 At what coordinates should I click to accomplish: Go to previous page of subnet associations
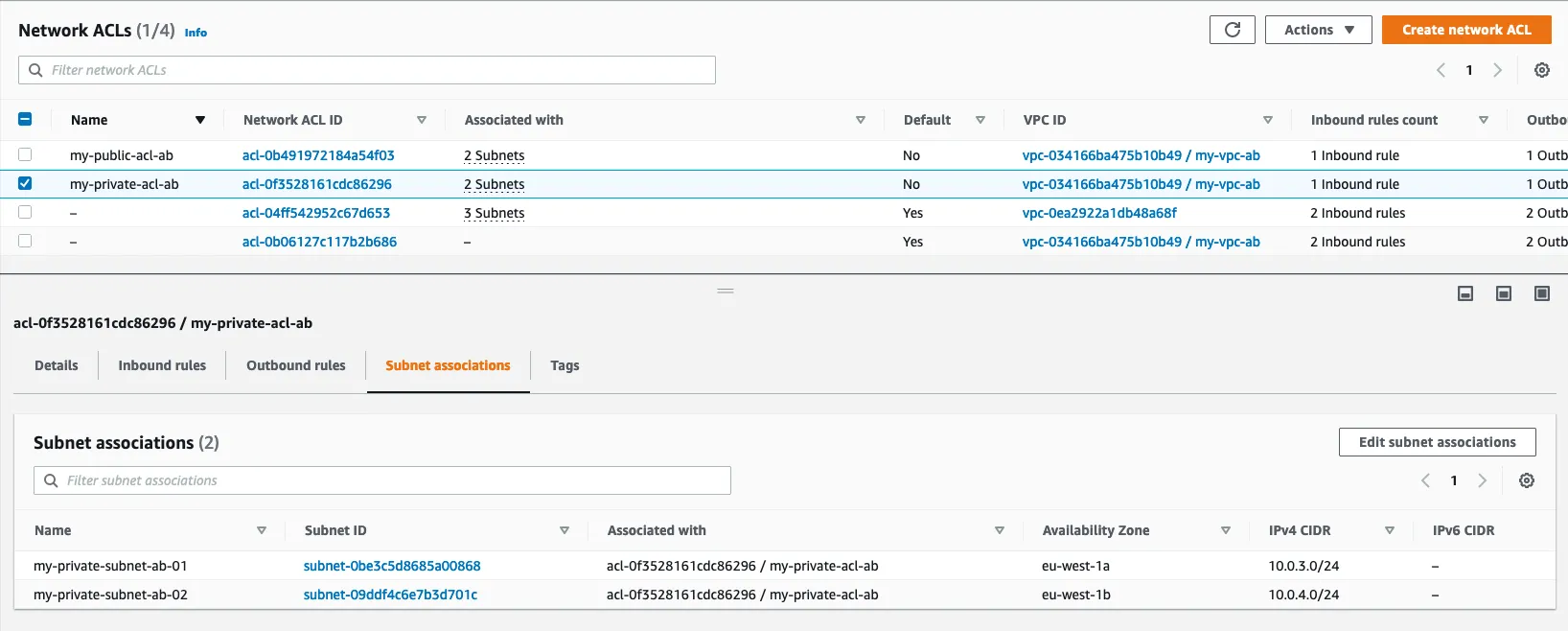(1425, 480)
